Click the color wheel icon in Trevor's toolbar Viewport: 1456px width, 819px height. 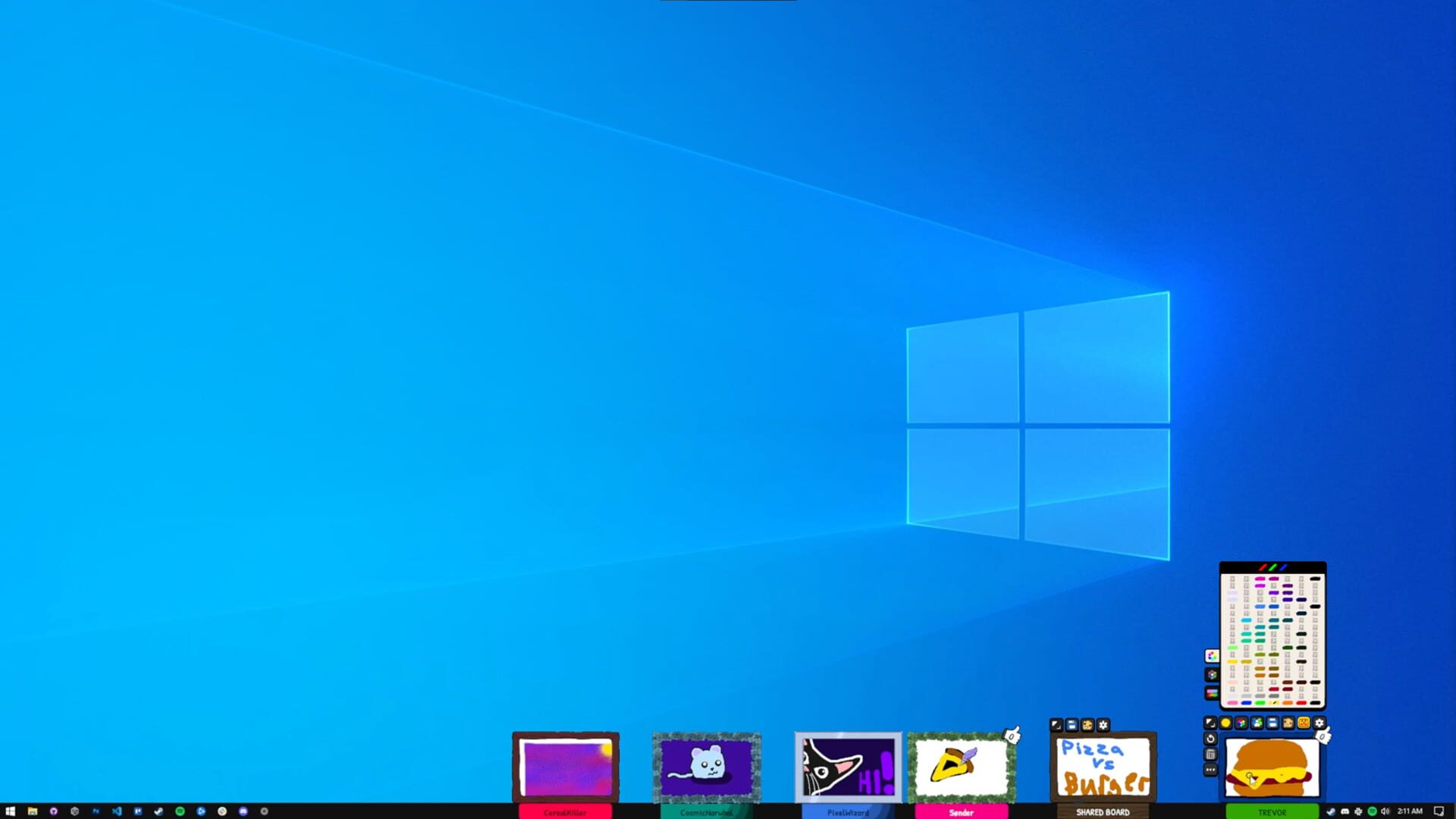(1241, 723)
